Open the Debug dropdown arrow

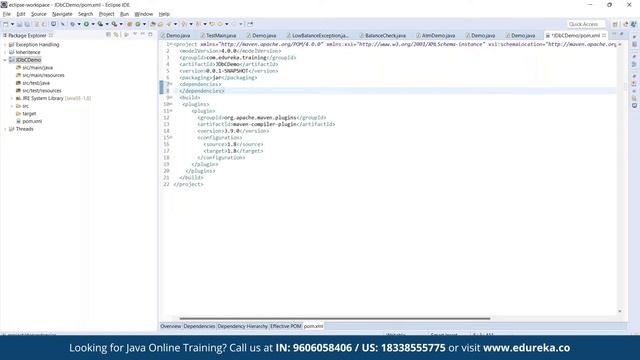tap(79, 24)
